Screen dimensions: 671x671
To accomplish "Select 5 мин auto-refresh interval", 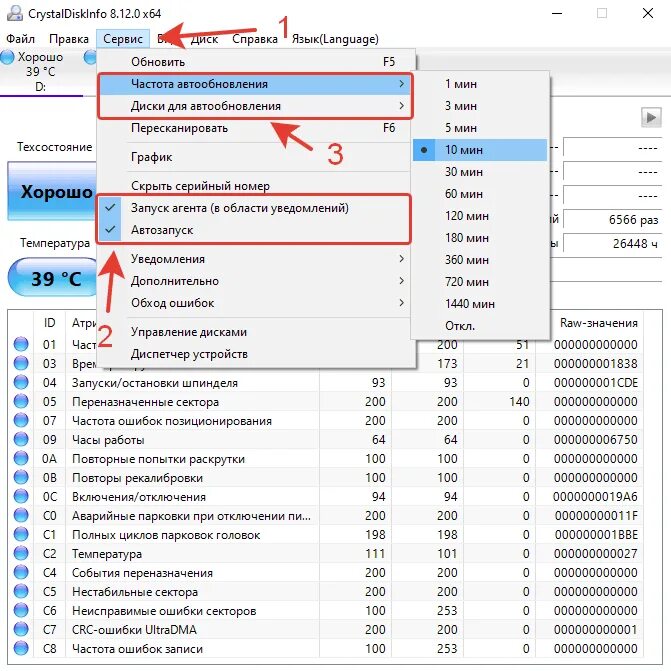I will tap(480, 128).
